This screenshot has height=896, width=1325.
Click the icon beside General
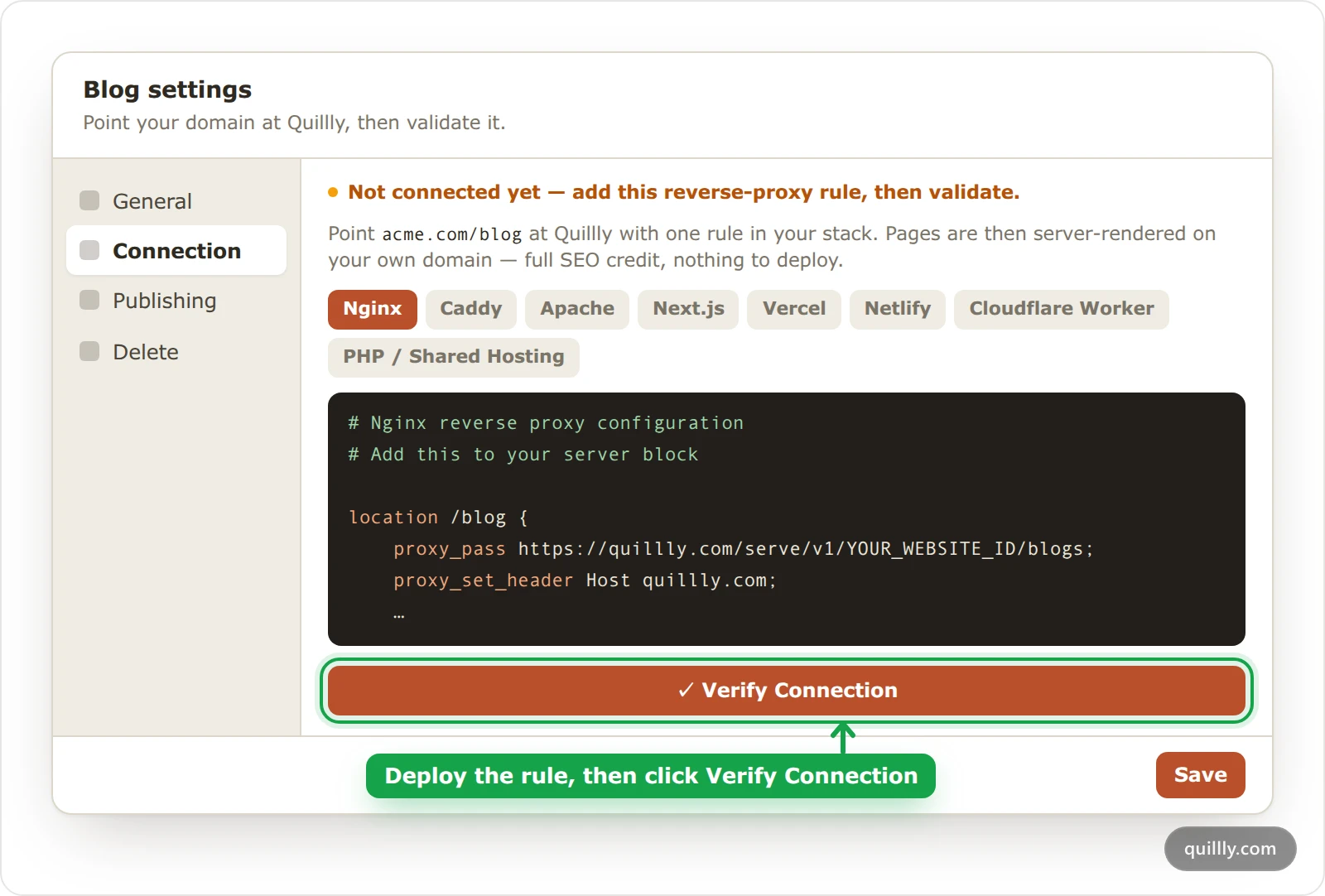89,200
